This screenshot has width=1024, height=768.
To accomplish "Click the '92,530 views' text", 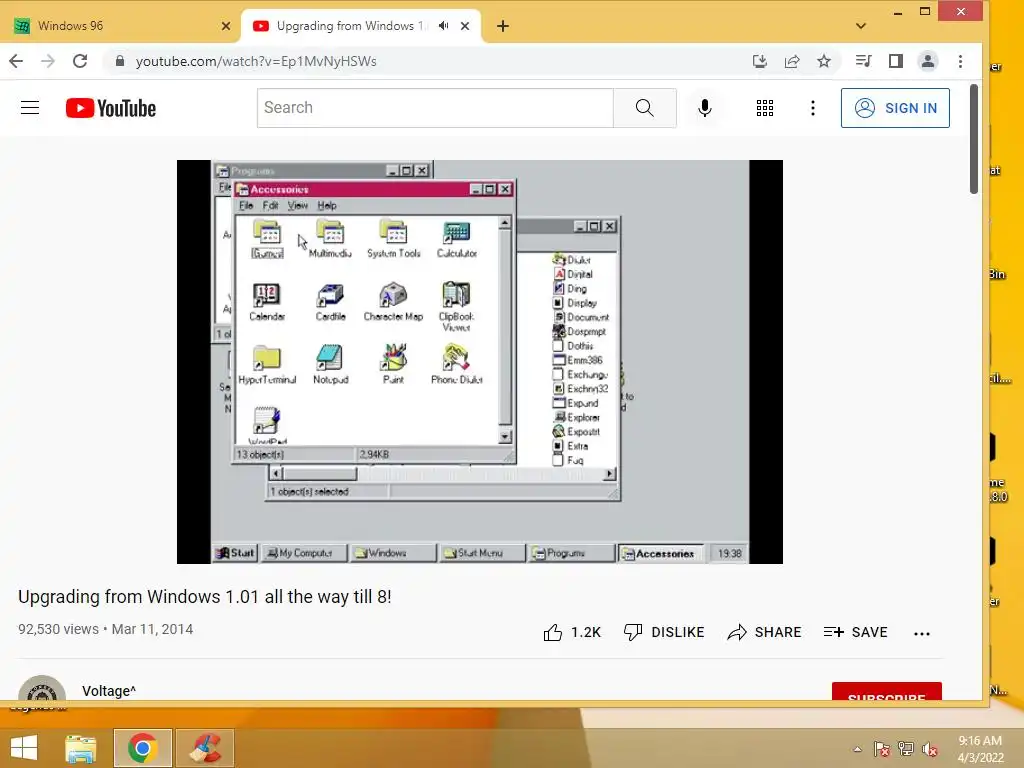I will pyautogui.click(x=58, y=629).
